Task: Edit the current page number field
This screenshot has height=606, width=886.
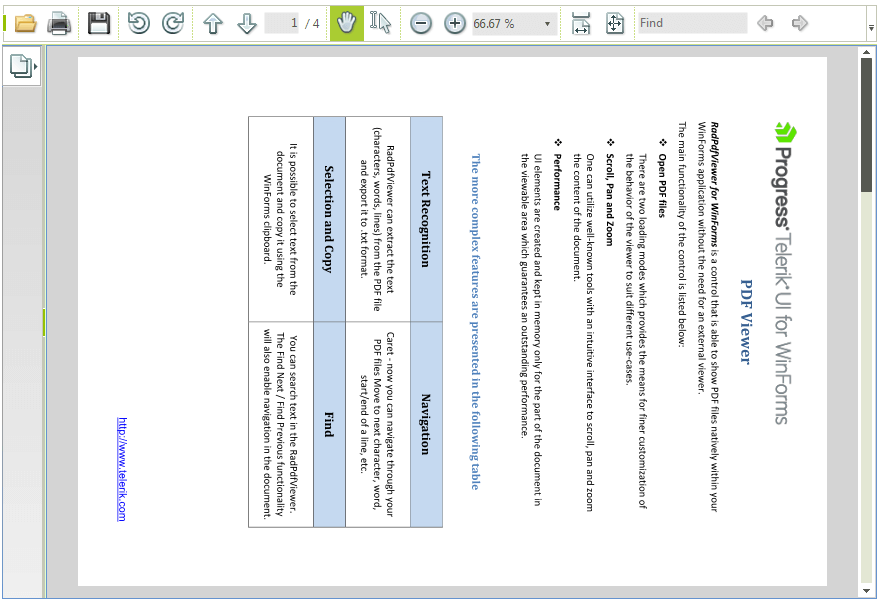Action: [282, 23]
